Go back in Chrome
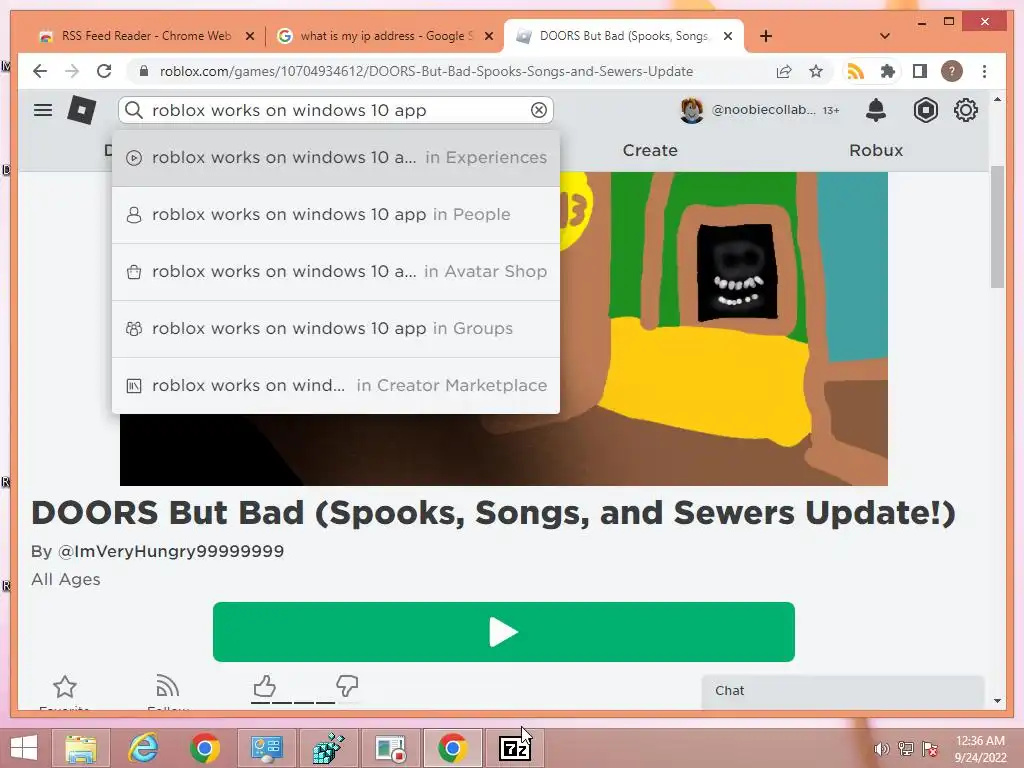The image size is (1024, 768). click(x=40, y=71)
